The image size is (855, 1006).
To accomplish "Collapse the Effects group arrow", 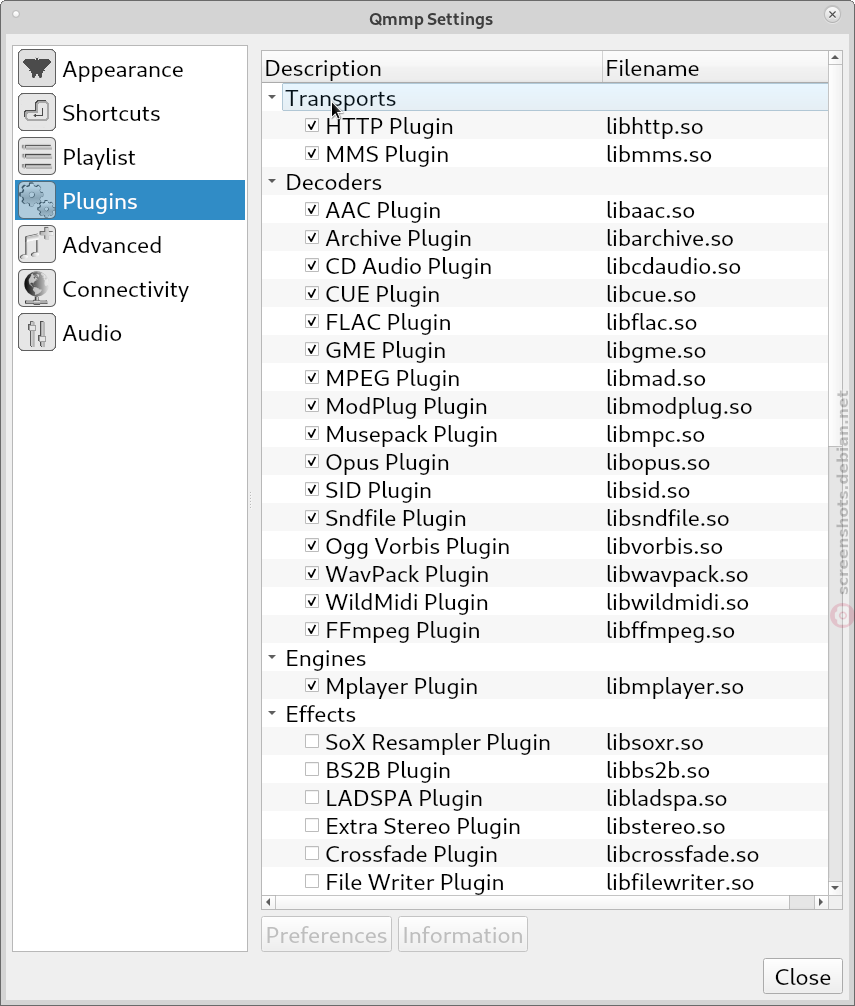I will pyautogui.click(x=272, y=713).
